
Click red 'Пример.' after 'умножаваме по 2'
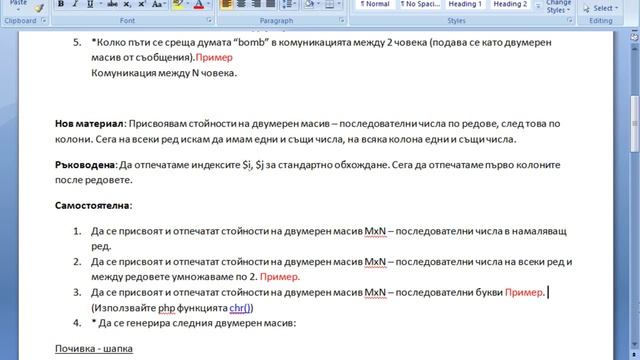280,277
